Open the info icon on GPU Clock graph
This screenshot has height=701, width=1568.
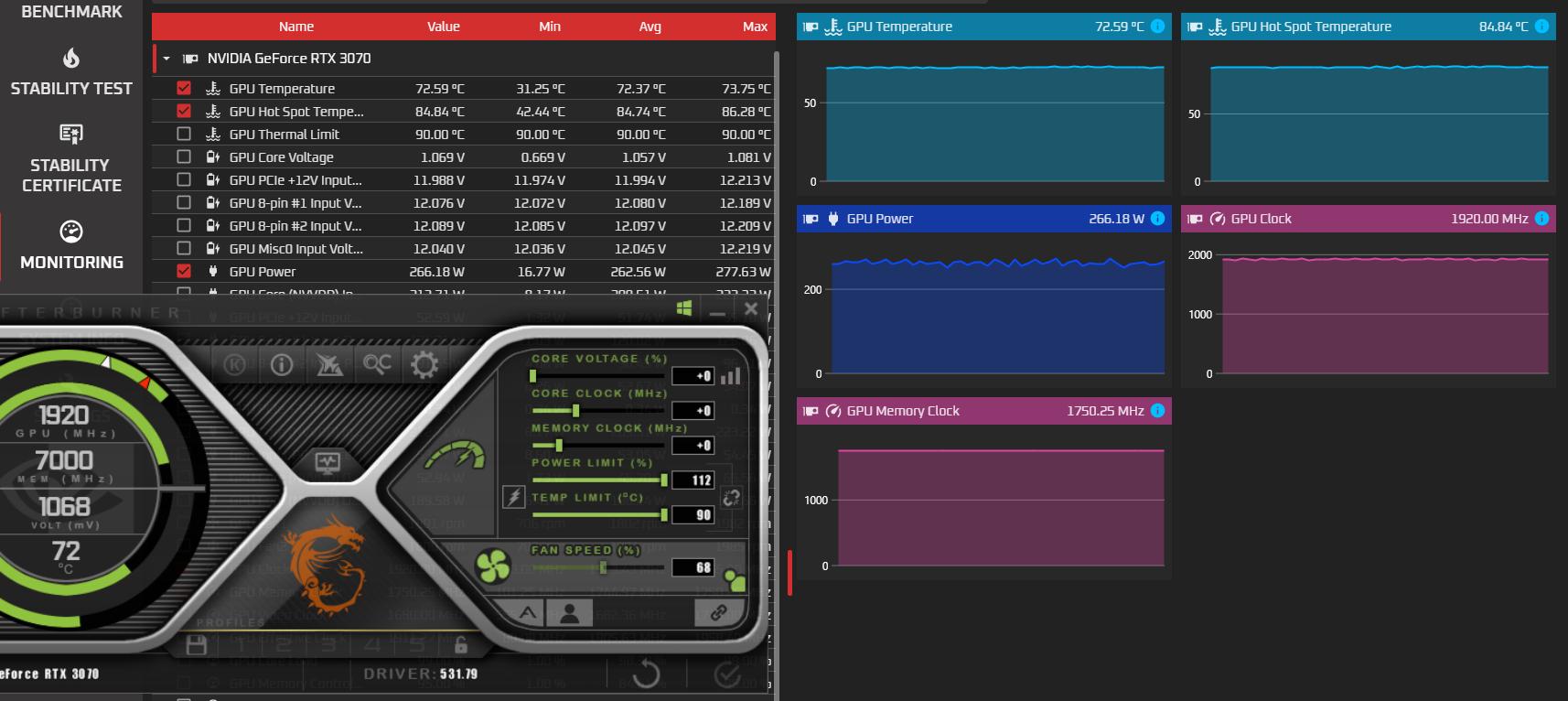pos(1541,219)
